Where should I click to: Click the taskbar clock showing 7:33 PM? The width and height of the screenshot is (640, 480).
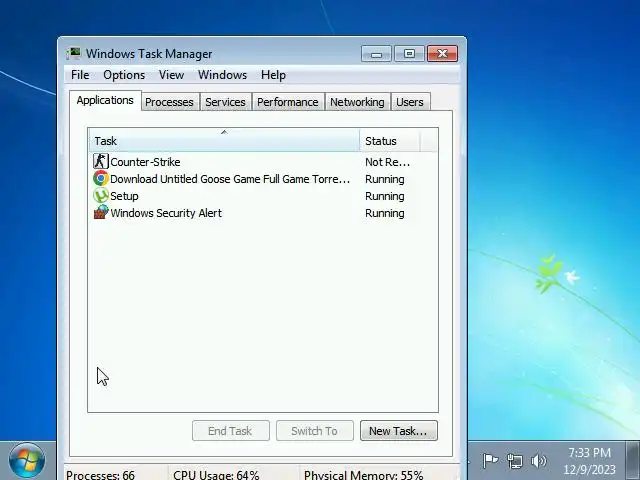pyautogui.click(x=589, y=461)
